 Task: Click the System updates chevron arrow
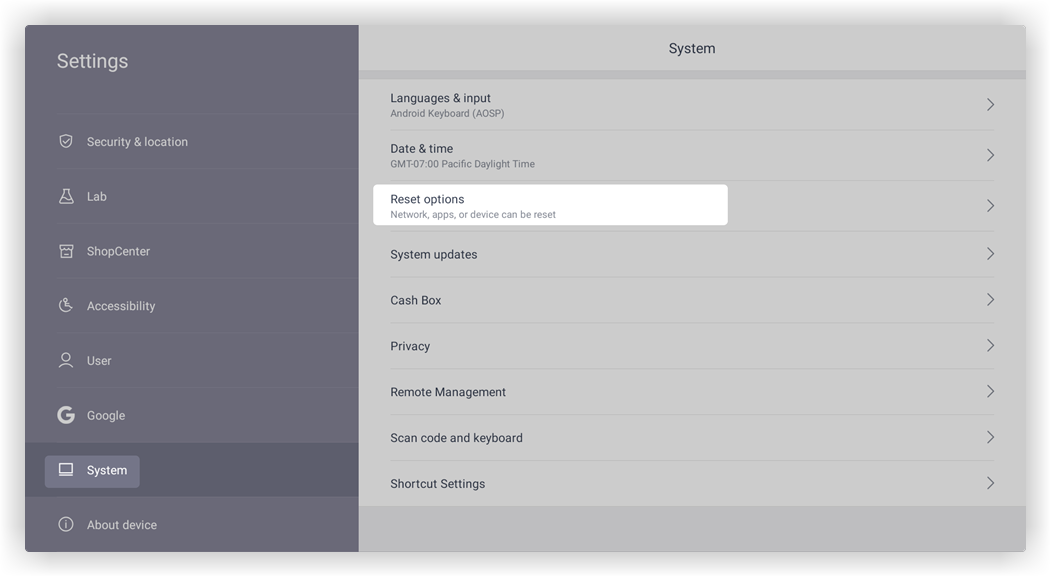click(990, 254)
